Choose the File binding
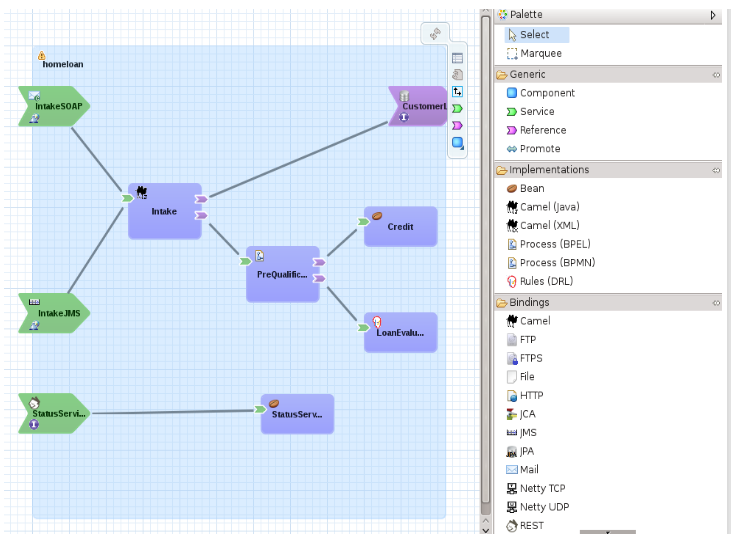Screen dimensions: 740x547 [x=520, y=377]
